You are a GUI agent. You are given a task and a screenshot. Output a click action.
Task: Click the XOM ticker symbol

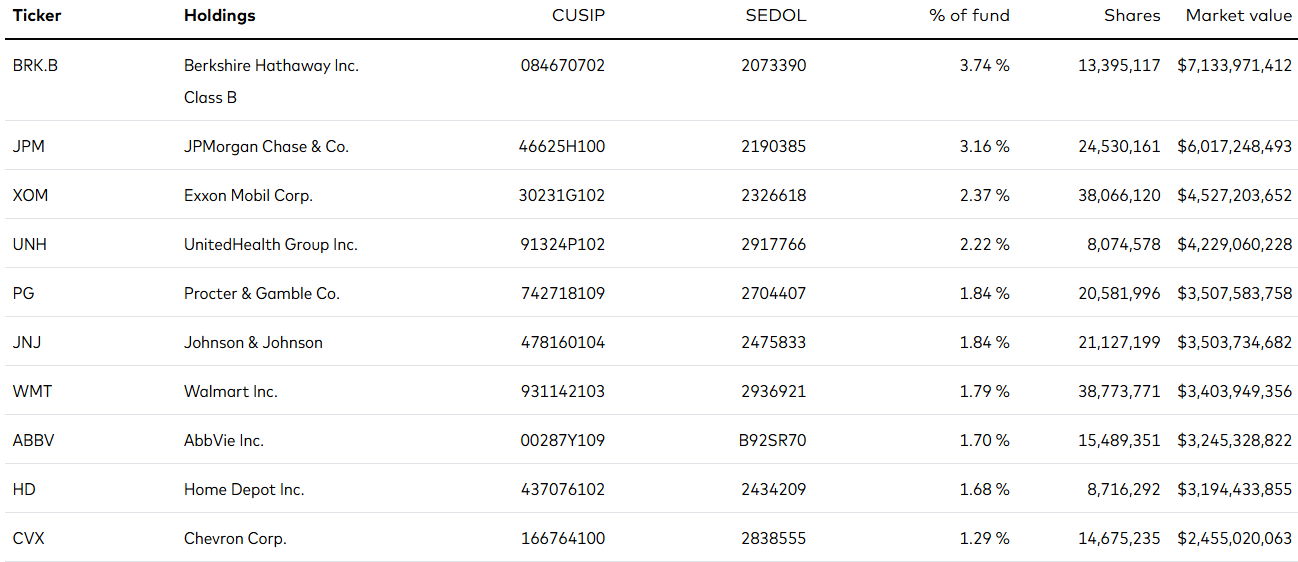click(30, 196)
